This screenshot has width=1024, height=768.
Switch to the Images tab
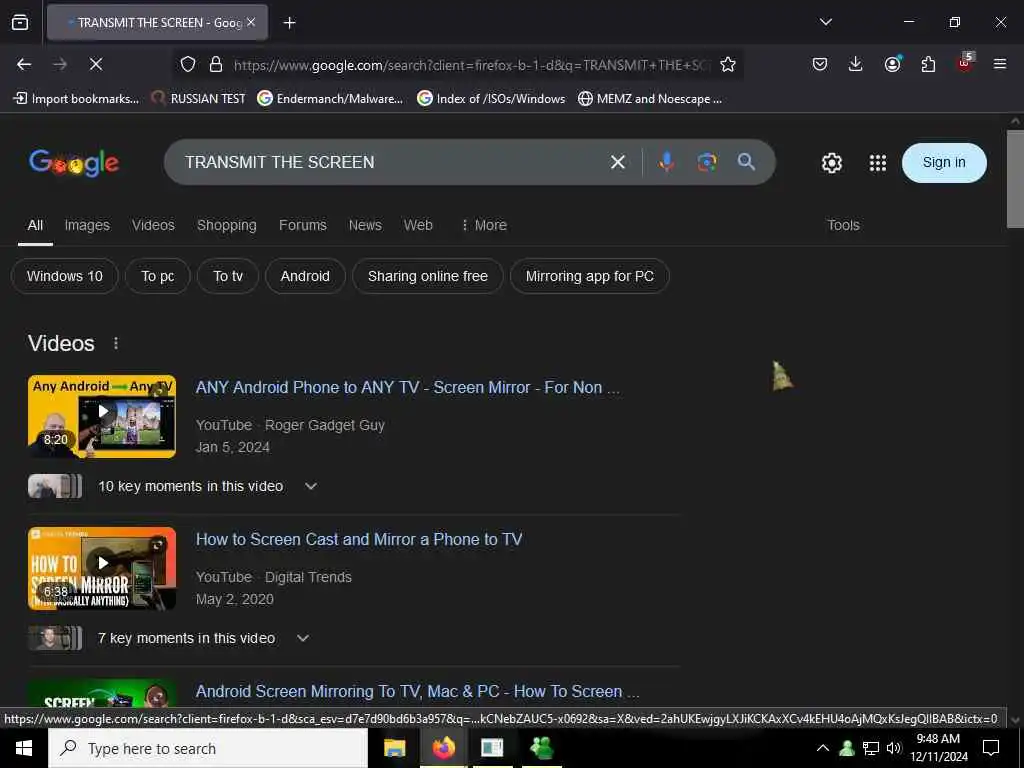pyautogui.click(x=87, y=225)
